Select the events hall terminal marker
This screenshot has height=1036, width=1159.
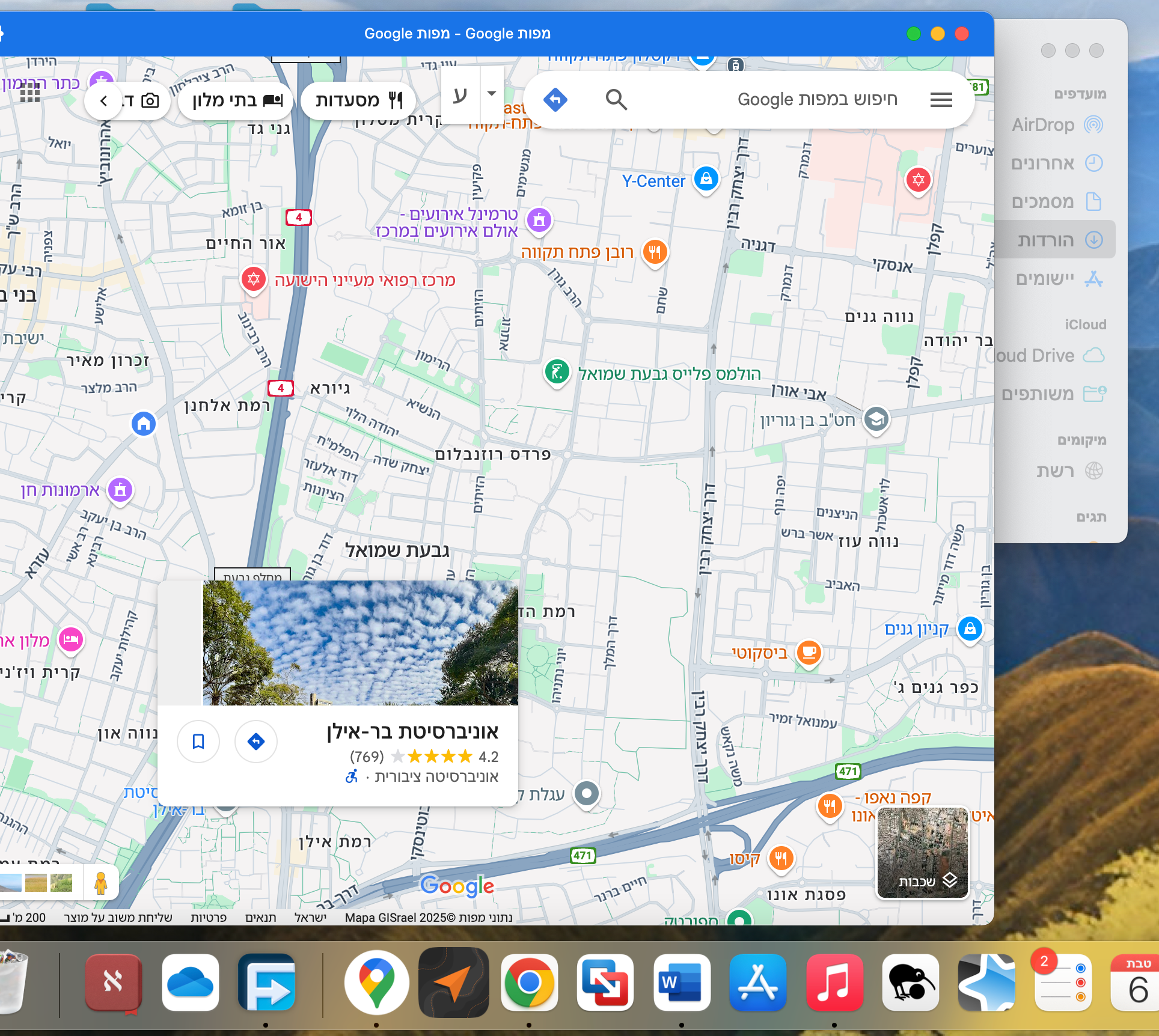click(539, 221)
